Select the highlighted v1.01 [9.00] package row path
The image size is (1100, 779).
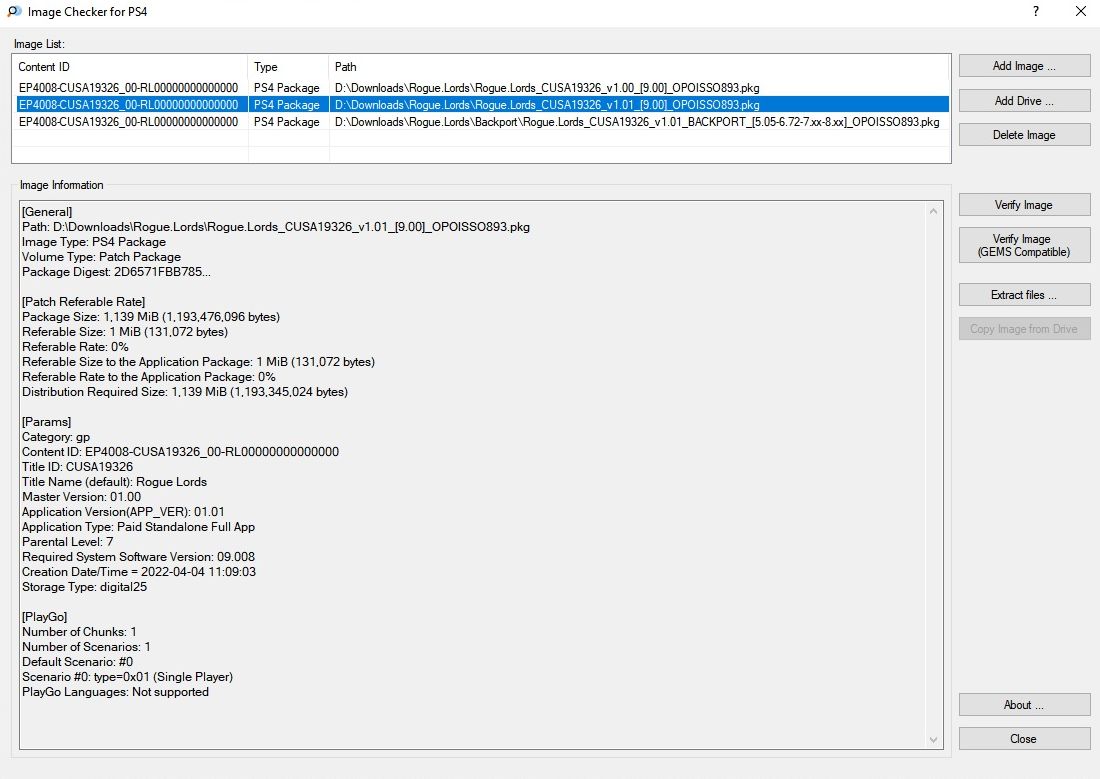pos(547,105)
